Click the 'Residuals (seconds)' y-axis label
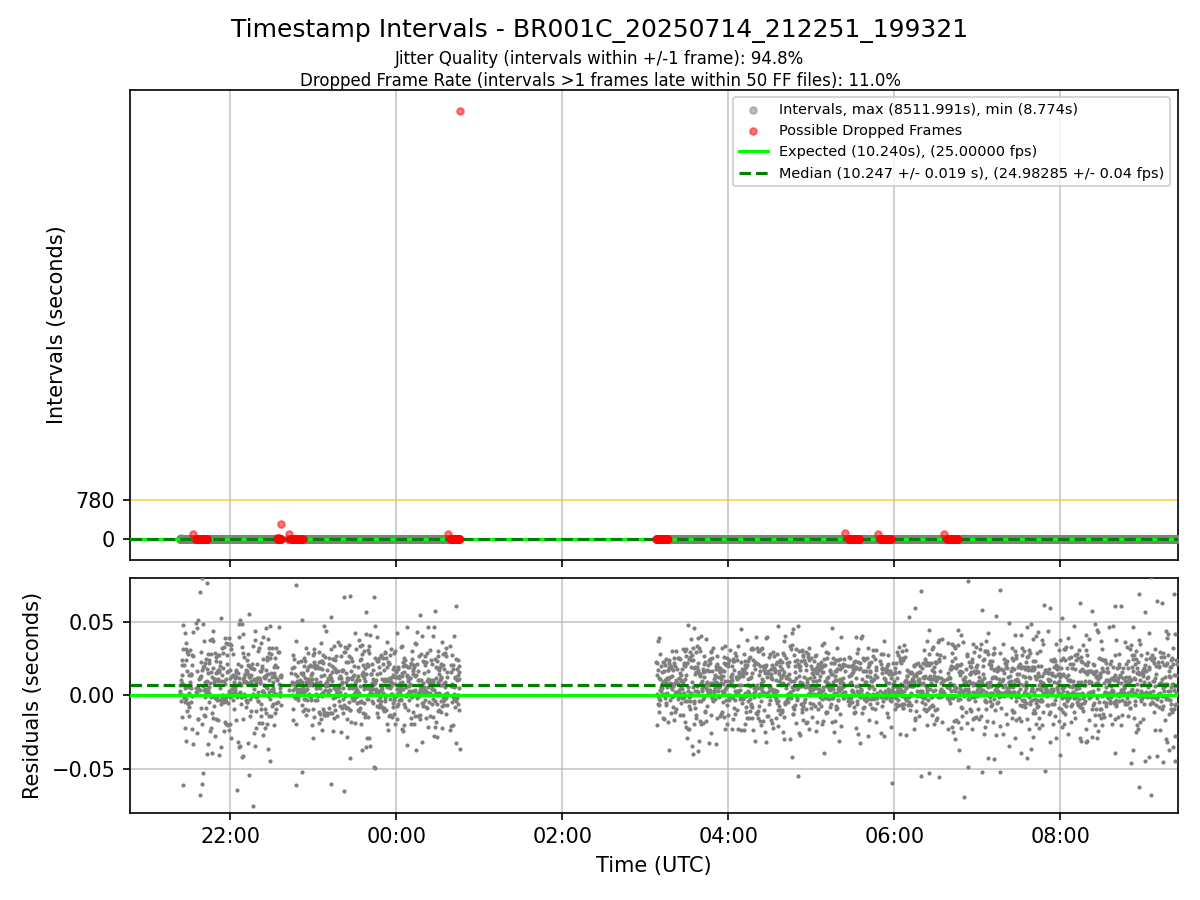The height and width of the screenshot is (900, 1200). (32, 696)
